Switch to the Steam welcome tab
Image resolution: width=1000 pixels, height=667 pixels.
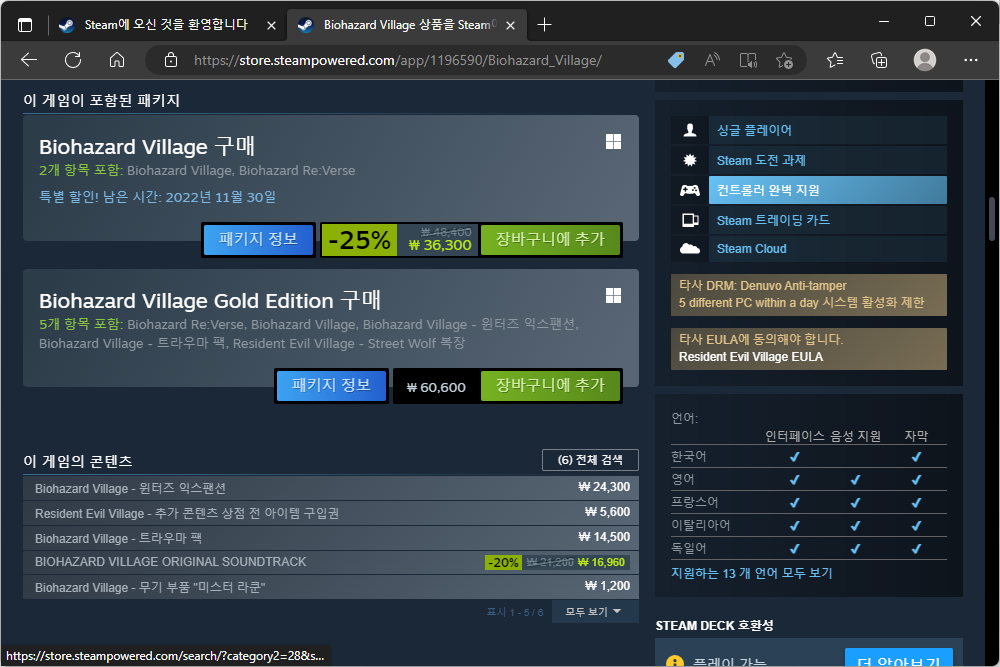[x=165, y=25]
